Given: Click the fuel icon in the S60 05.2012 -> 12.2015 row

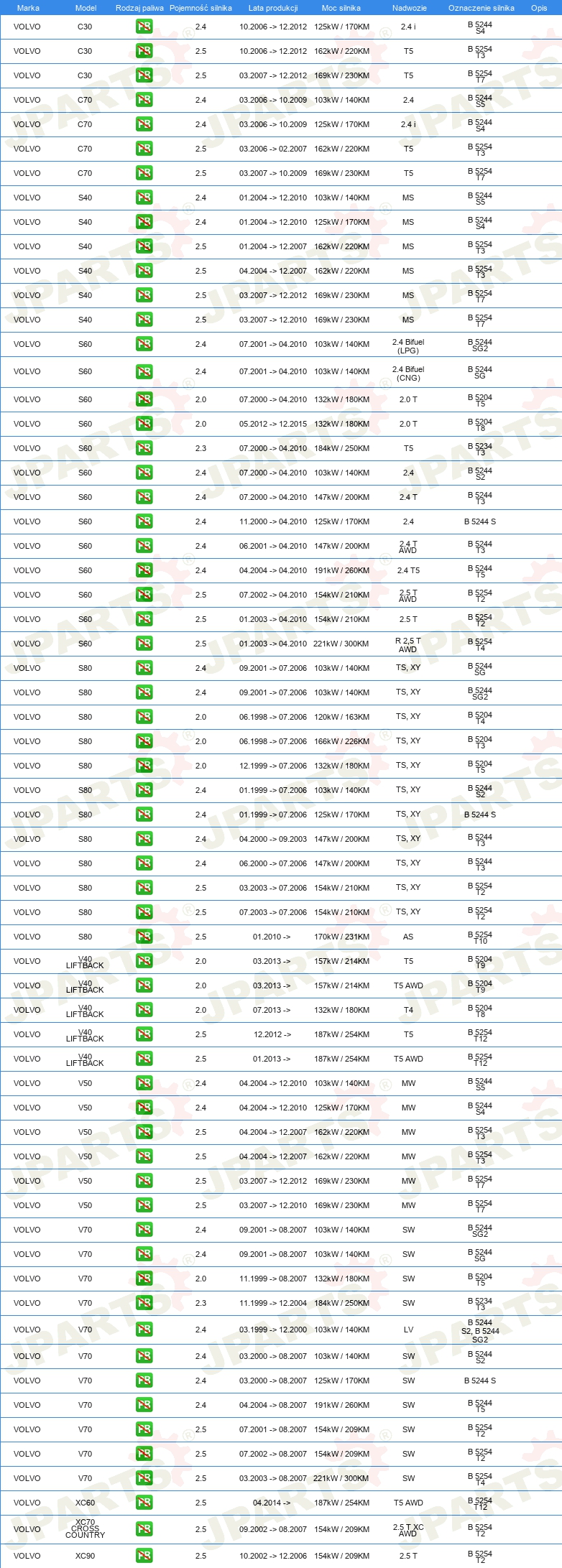Looking at the screenshot, I should pos(144,424).
